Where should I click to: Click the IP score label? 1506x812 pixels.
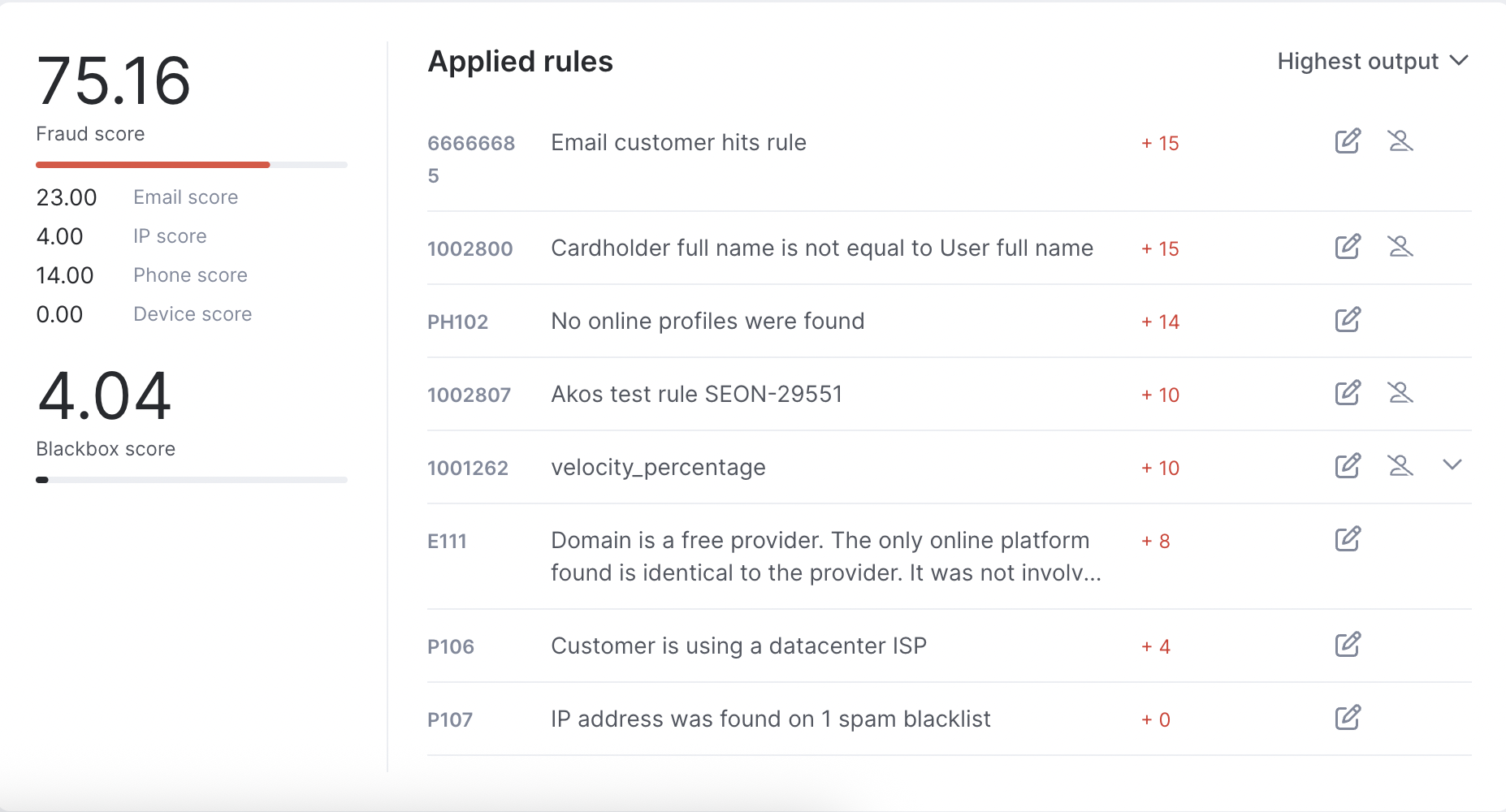click(x=170, y=236)
